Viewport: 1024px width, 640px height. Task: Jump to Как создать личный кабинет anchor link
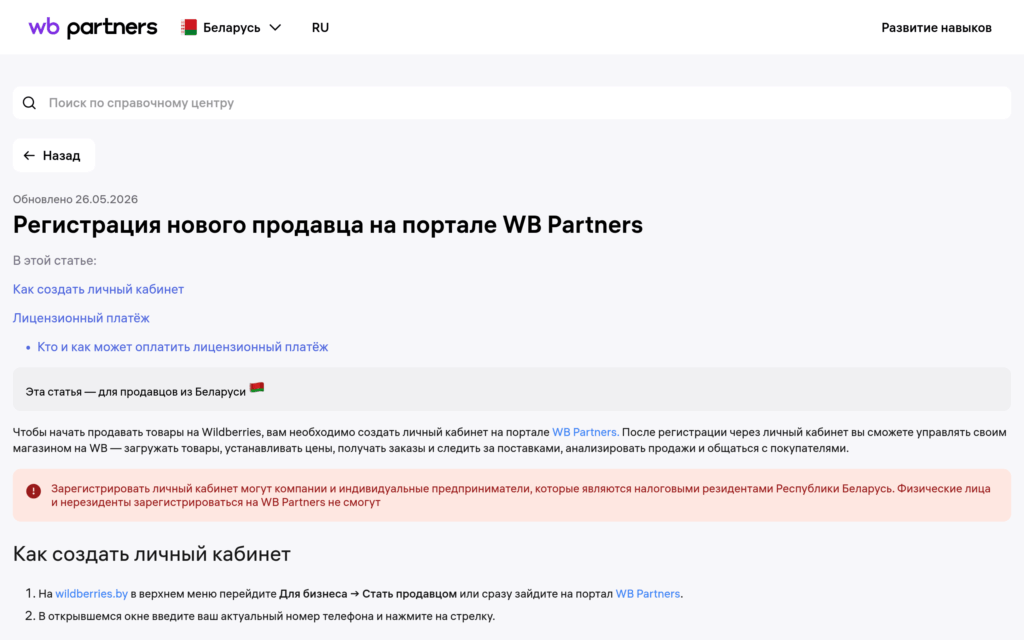[x=98, y=289]
